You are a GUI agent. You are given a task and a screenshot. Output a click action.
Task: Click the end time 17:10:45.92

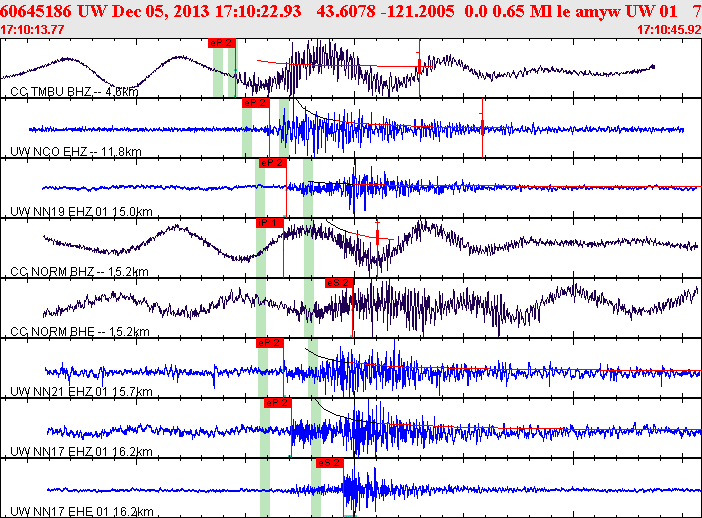click(669, 30)
